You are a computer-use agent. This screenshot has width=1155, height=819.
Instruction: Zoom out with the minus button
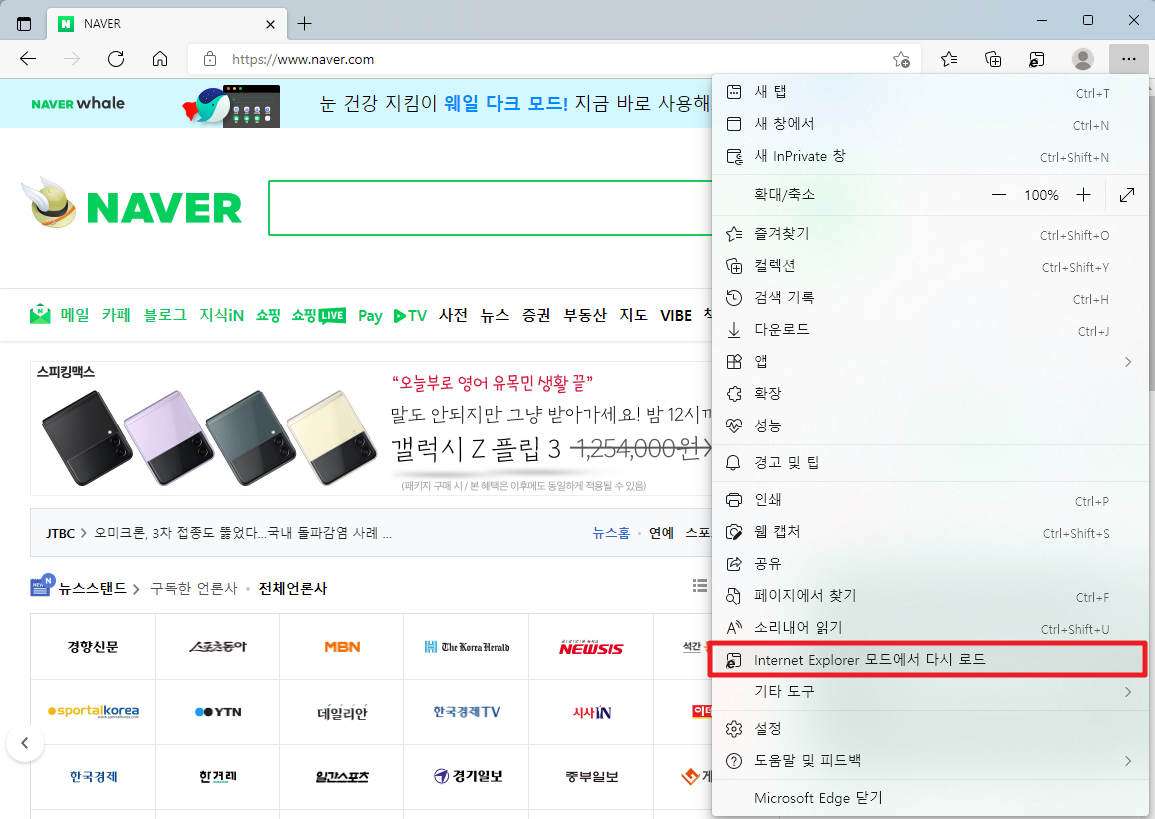tap(998, 195)
